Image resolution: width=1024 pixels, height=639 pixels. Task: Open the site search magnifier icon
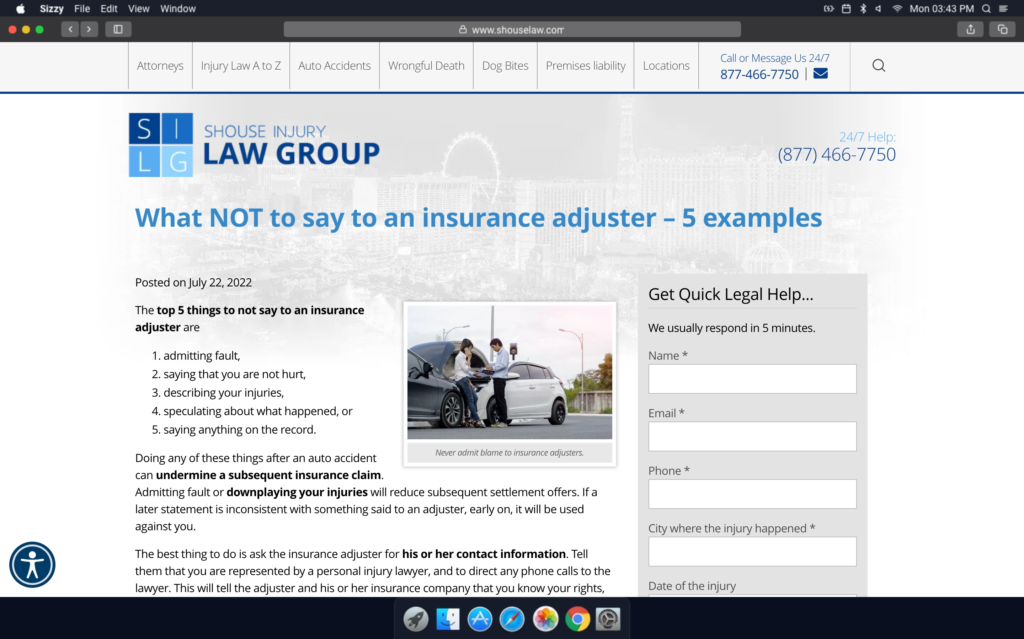(x=878, y=65)
